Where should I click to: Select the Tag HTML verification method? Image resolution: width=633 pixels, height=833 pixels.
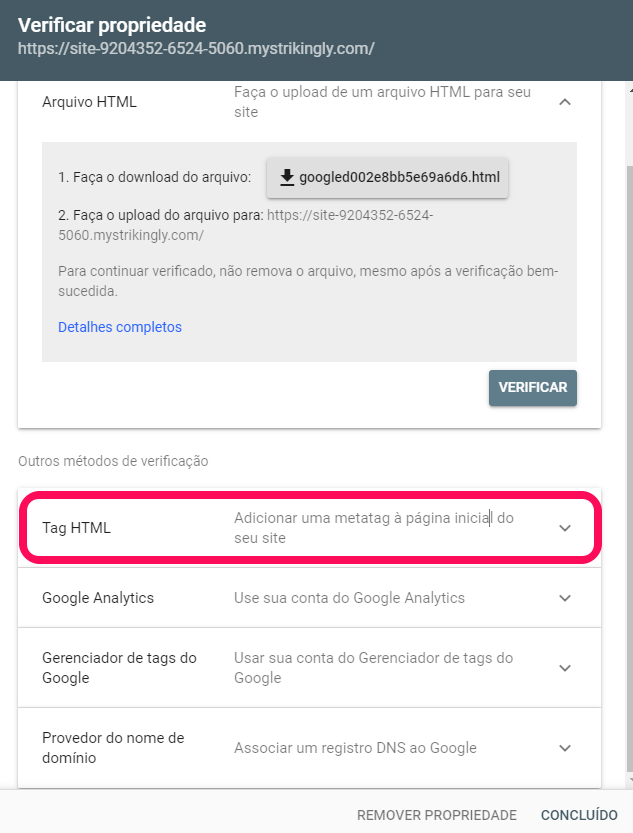click(x=310, y=528)
